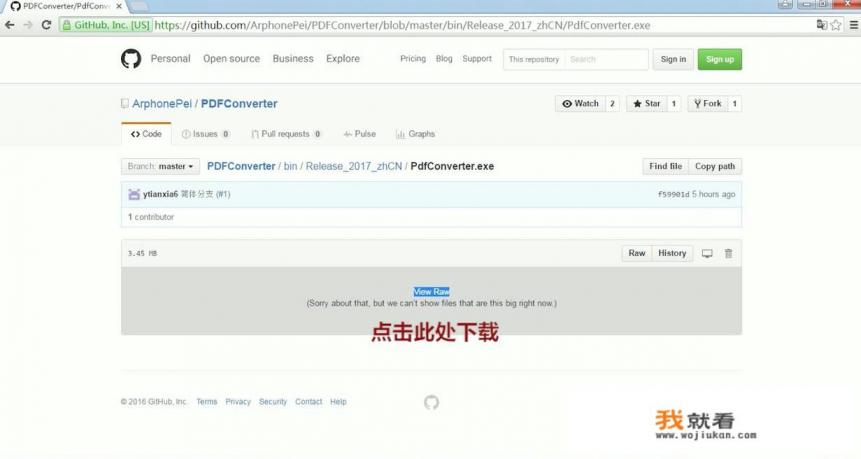Viewport: 861px width, 459px height.
Task: Fork the PDFConverter repository
Action: [706, 104]
